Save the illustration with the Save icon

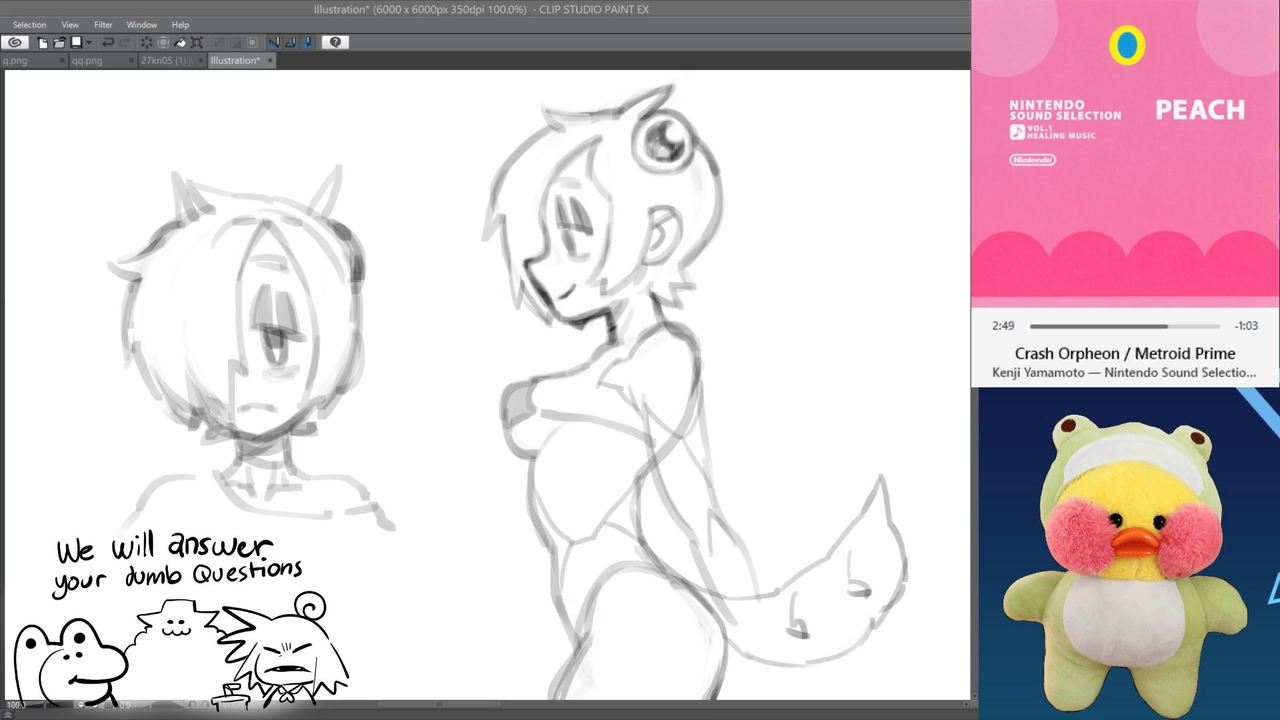click(75, 43)
